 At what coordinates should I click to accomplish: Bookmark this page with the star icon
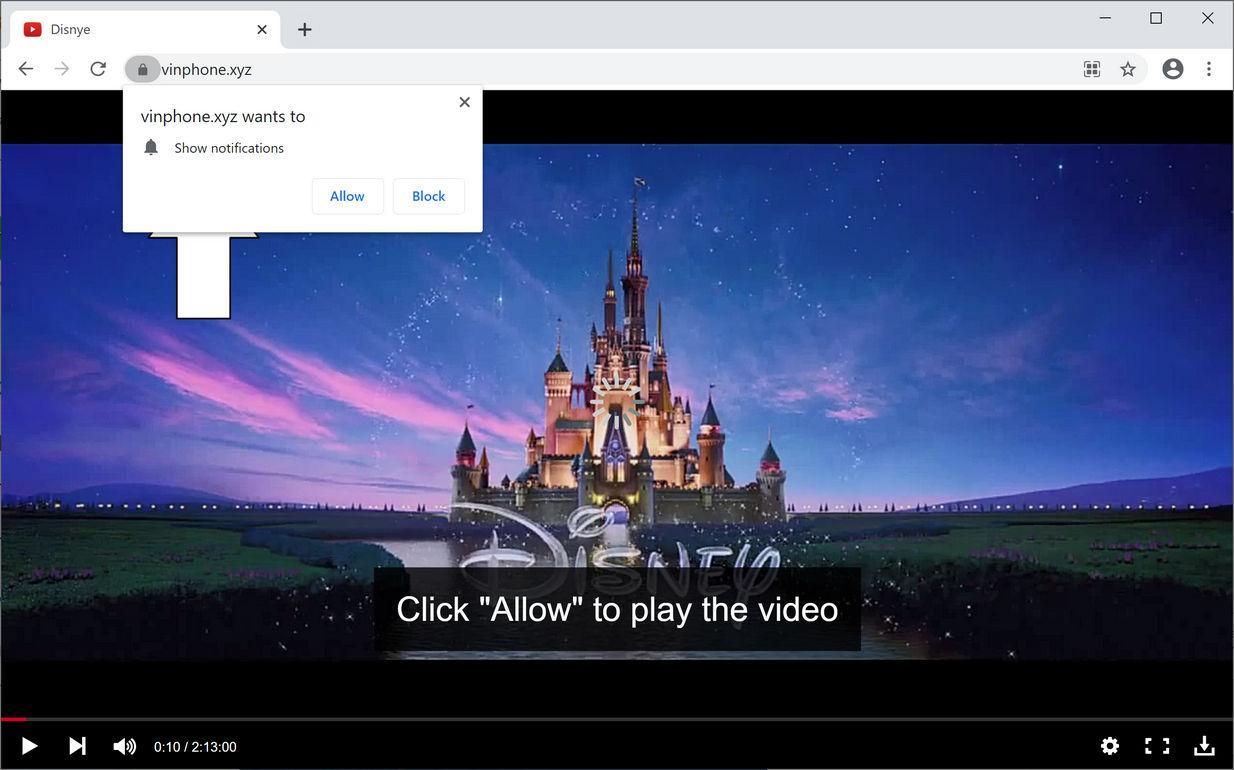pyautogui.click(x=1128, y=69)
